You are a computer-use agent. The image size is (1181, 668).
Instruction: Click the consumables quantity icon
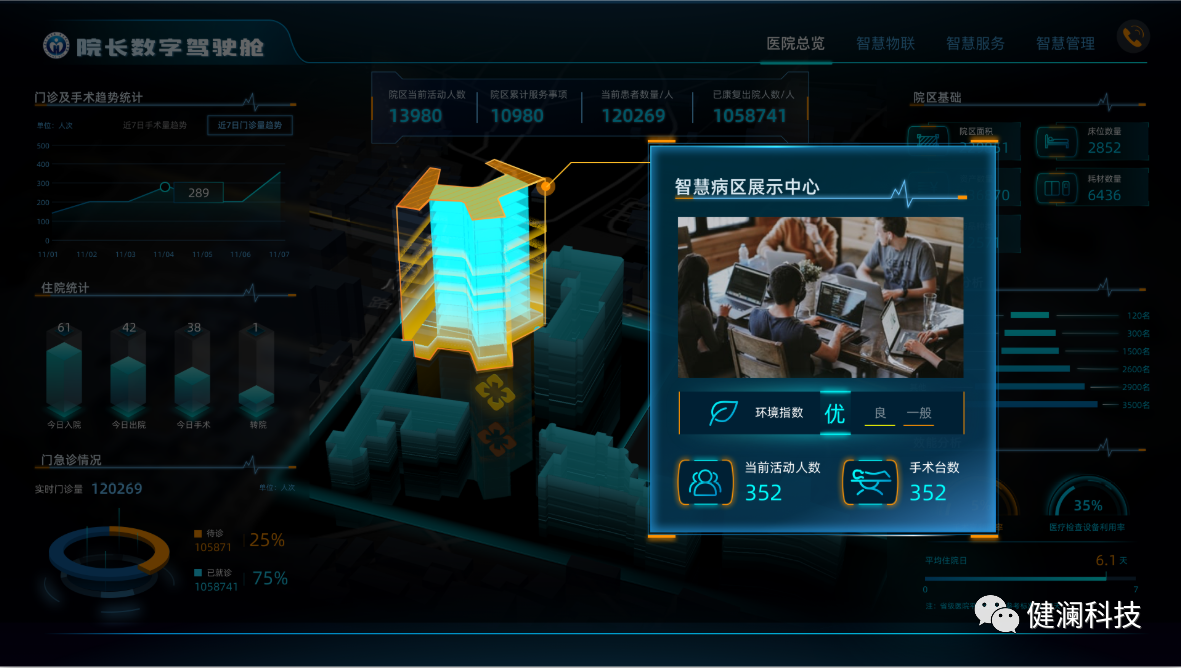pyautogui.click(x=1057, y=188)
